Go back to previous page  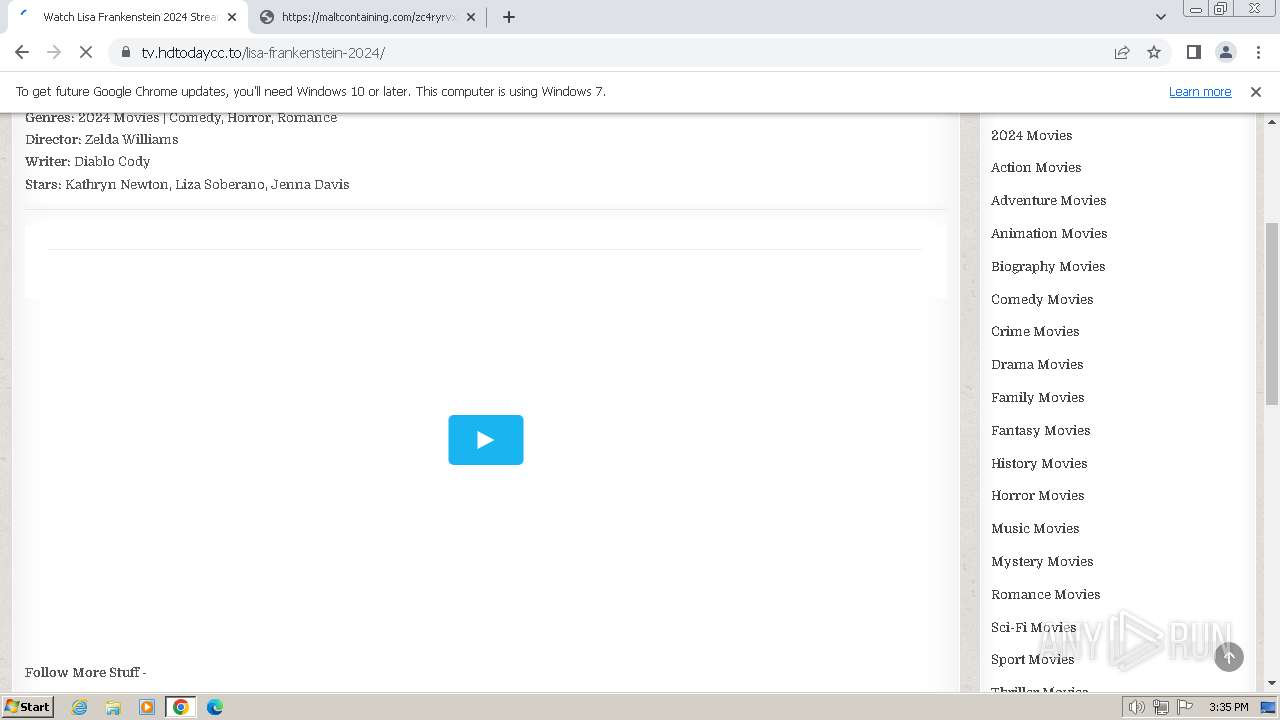tap(22, 52)
